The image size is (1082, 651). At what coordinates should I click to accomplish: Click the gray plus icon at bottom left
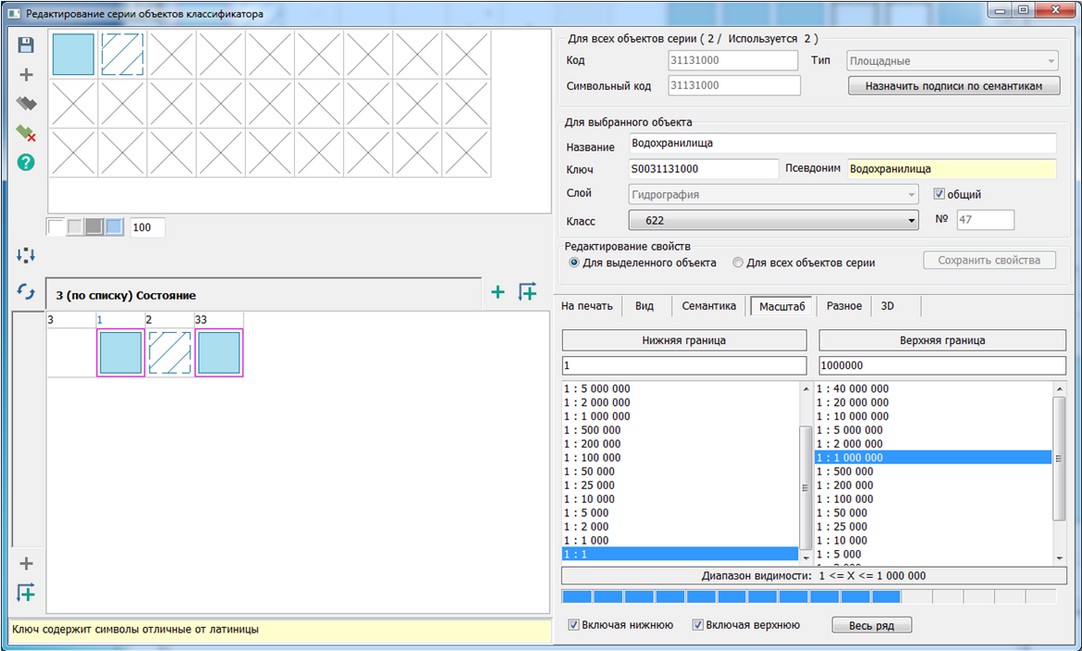[x=26, y=563]
